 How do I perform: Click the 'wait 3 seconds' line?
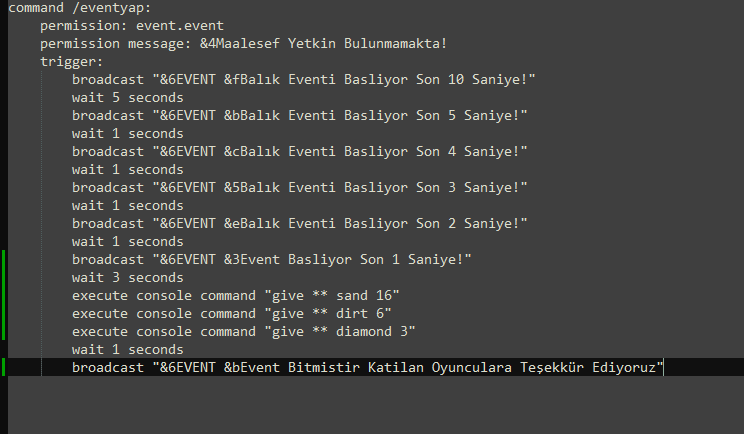tap(128, 278)
